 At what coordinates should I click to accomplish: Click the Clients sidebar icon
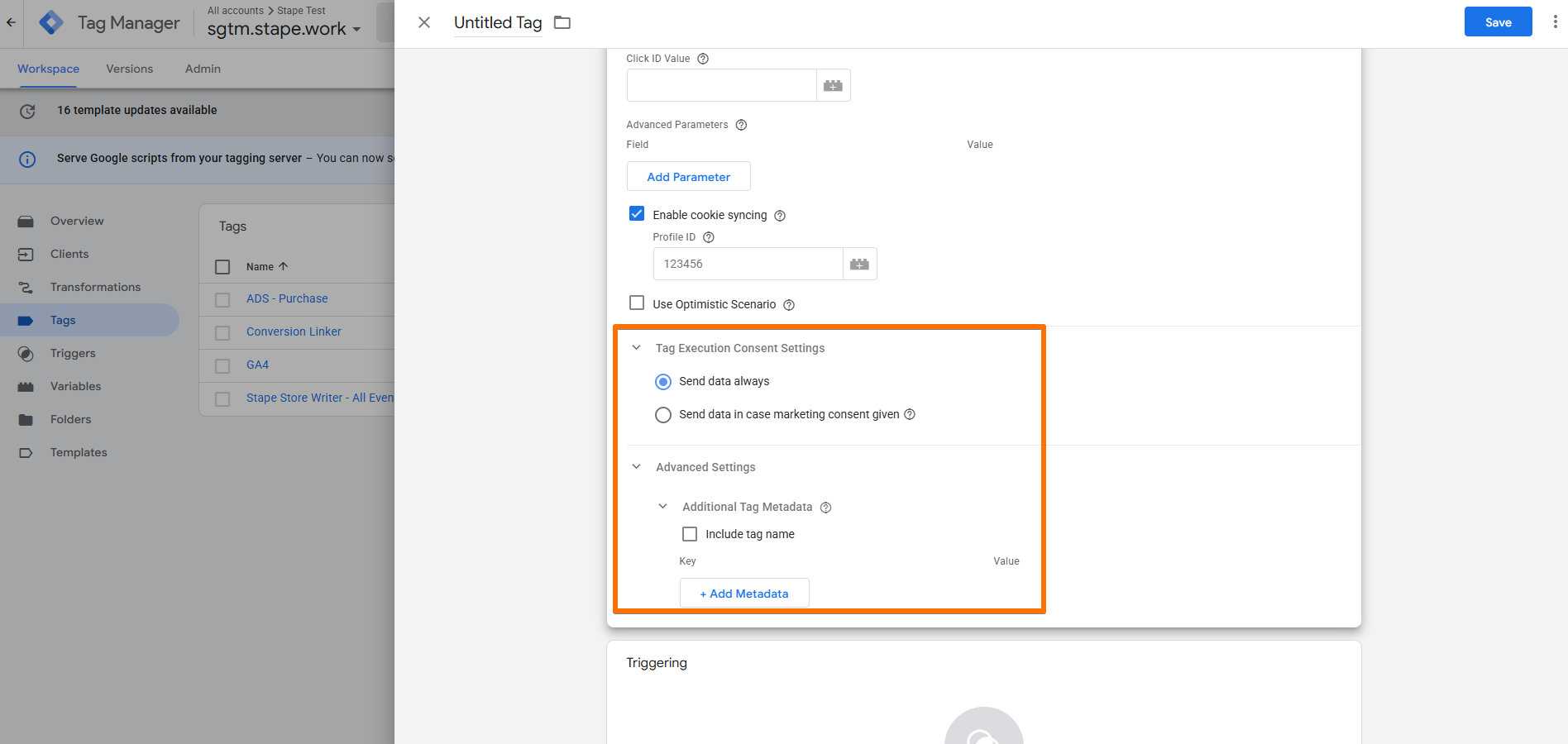[26, 255]
